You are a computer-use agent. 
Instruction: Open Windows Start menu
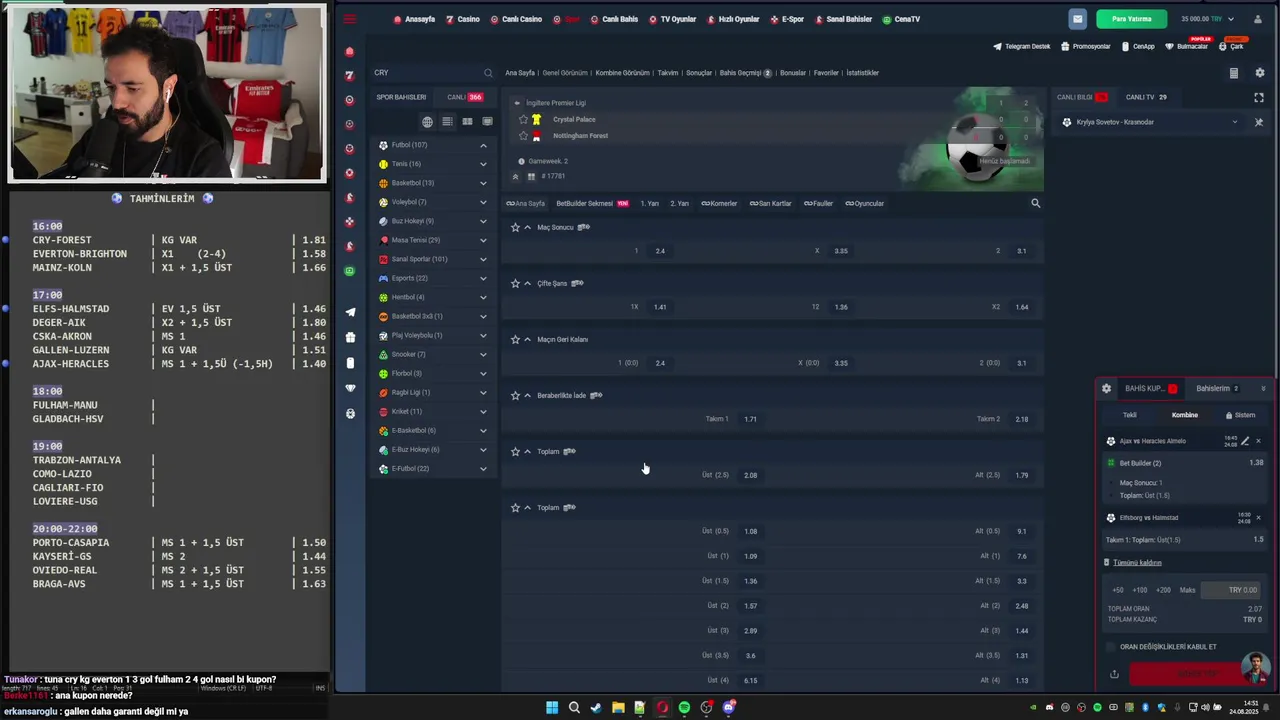pyautogui.click(x=552, y=708)
